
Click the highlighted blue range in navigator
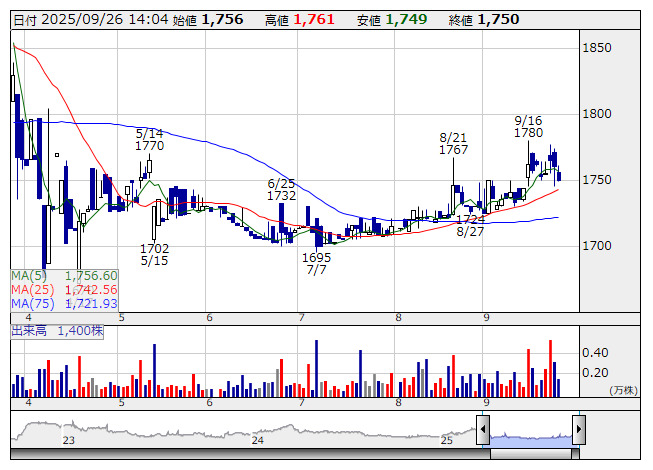click(x=531, y=440)
